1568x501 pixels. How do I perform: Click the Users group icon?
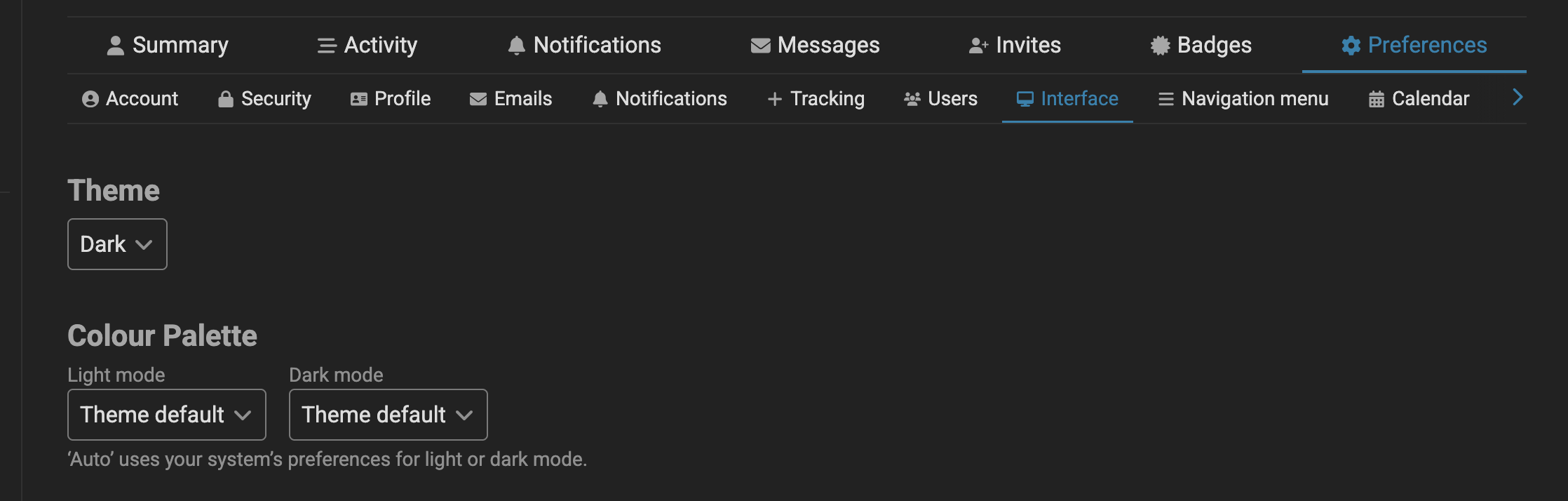tap(912, 99)
